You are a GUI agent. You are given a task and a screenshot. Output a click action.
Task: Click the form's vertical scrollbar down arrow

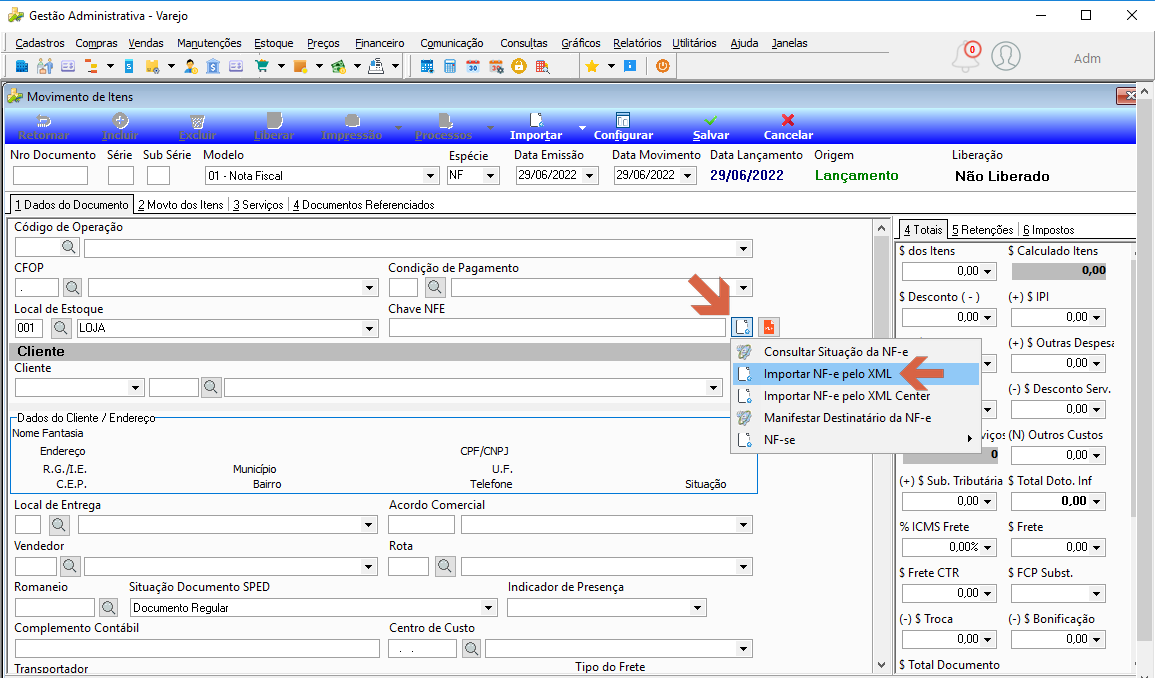click(x=881, y=665)
